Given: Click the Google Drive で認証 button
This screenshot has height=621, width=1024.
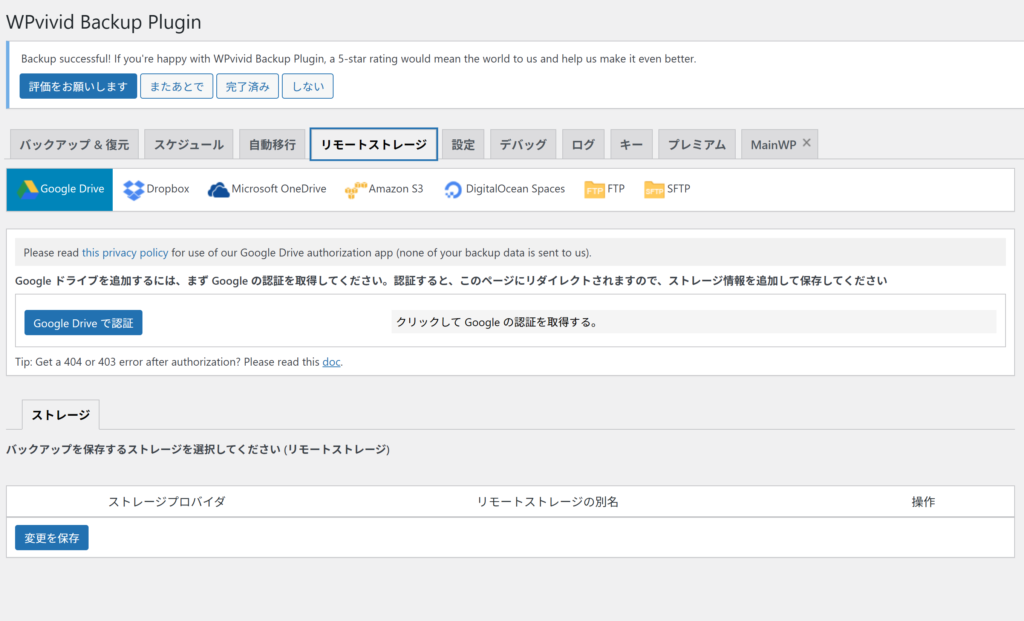Looking at the screenshot, I should (x=84, y=323).
